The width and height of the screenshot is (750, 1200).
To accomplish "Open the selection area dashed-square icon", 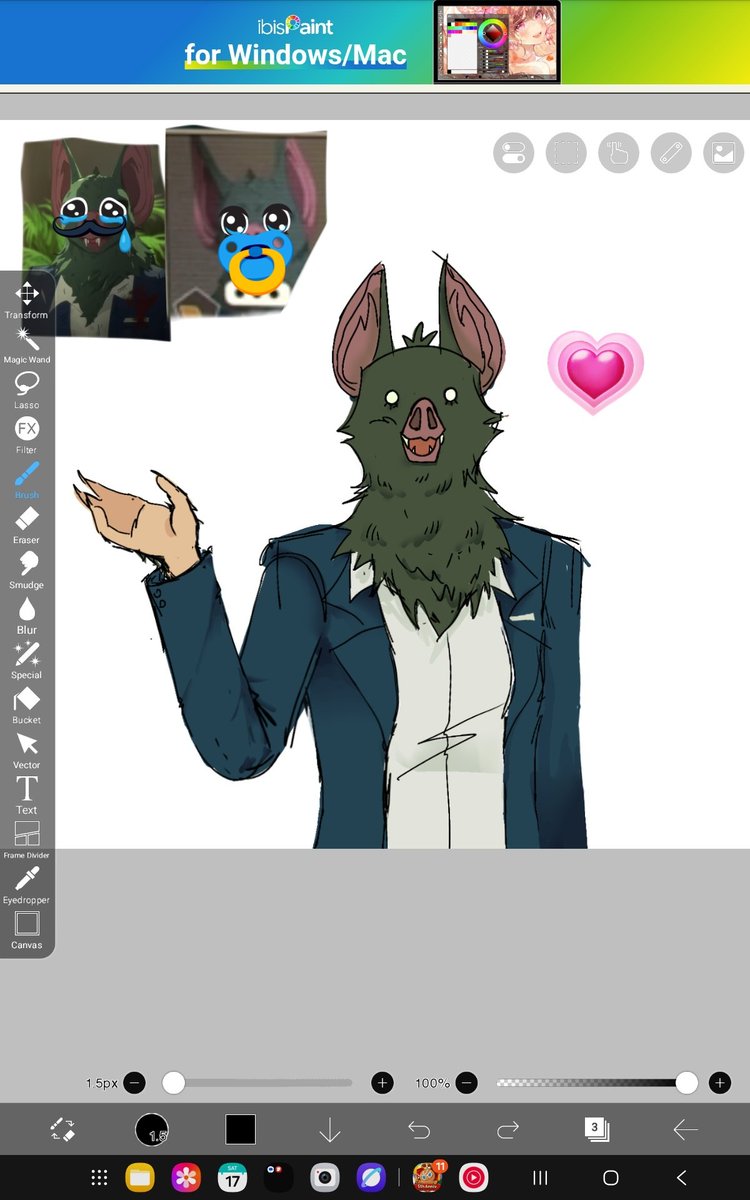I will point(566,153).
